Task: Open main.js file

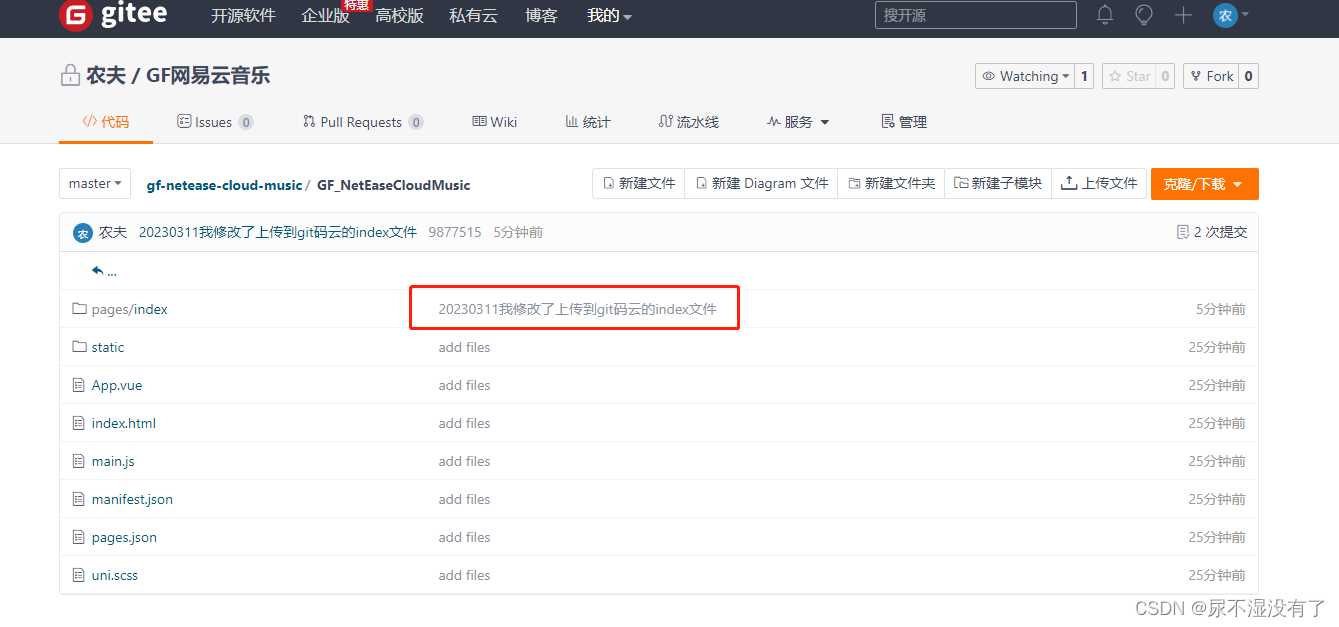Action: 113,461
